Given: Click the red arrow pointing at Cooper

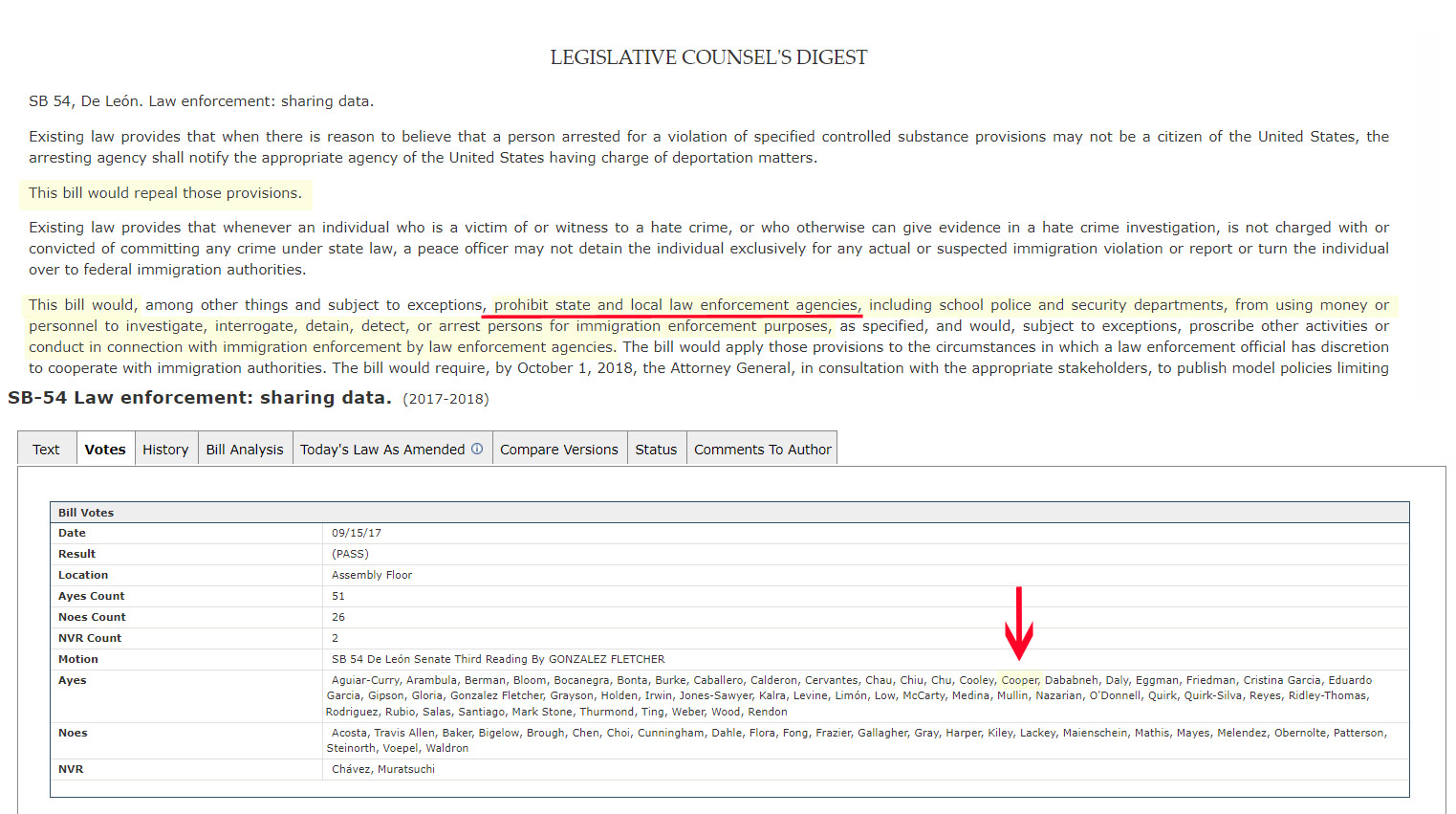Looking at the screenshot, I should [1019, 624].
